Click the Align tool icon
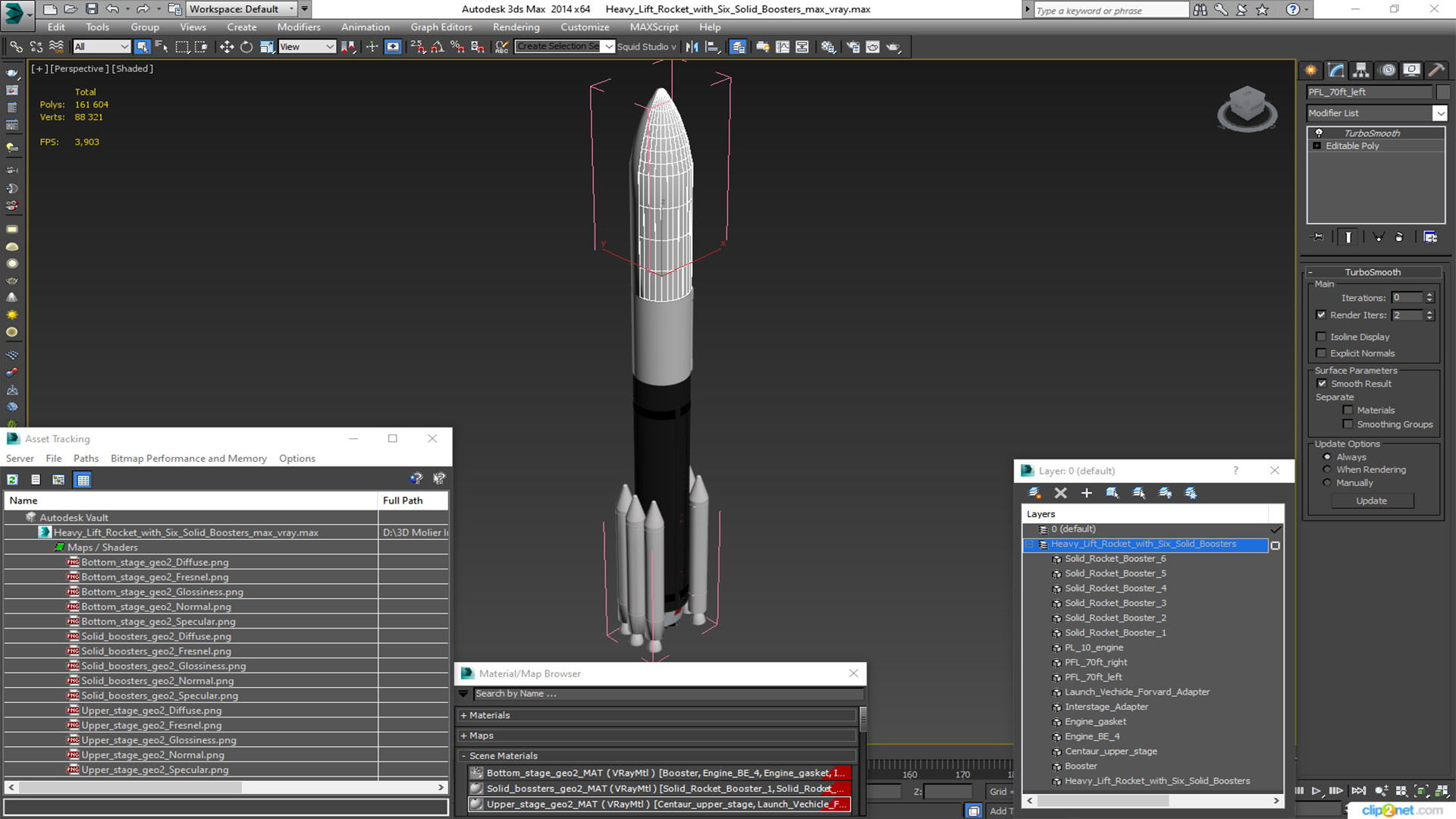The image size is (1456, 819). point(712,47)
